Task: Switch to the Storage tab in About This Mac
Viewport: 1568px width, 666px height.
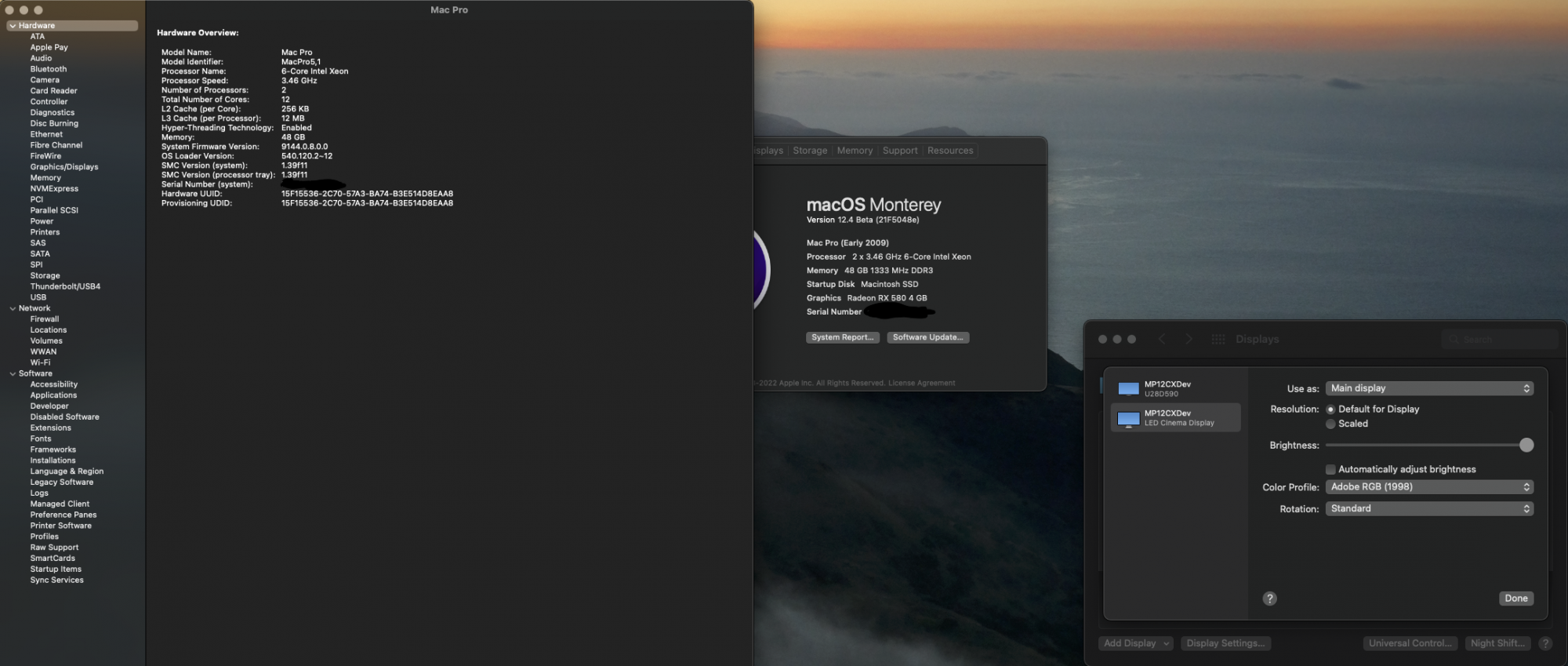Action: pos(810,151)
